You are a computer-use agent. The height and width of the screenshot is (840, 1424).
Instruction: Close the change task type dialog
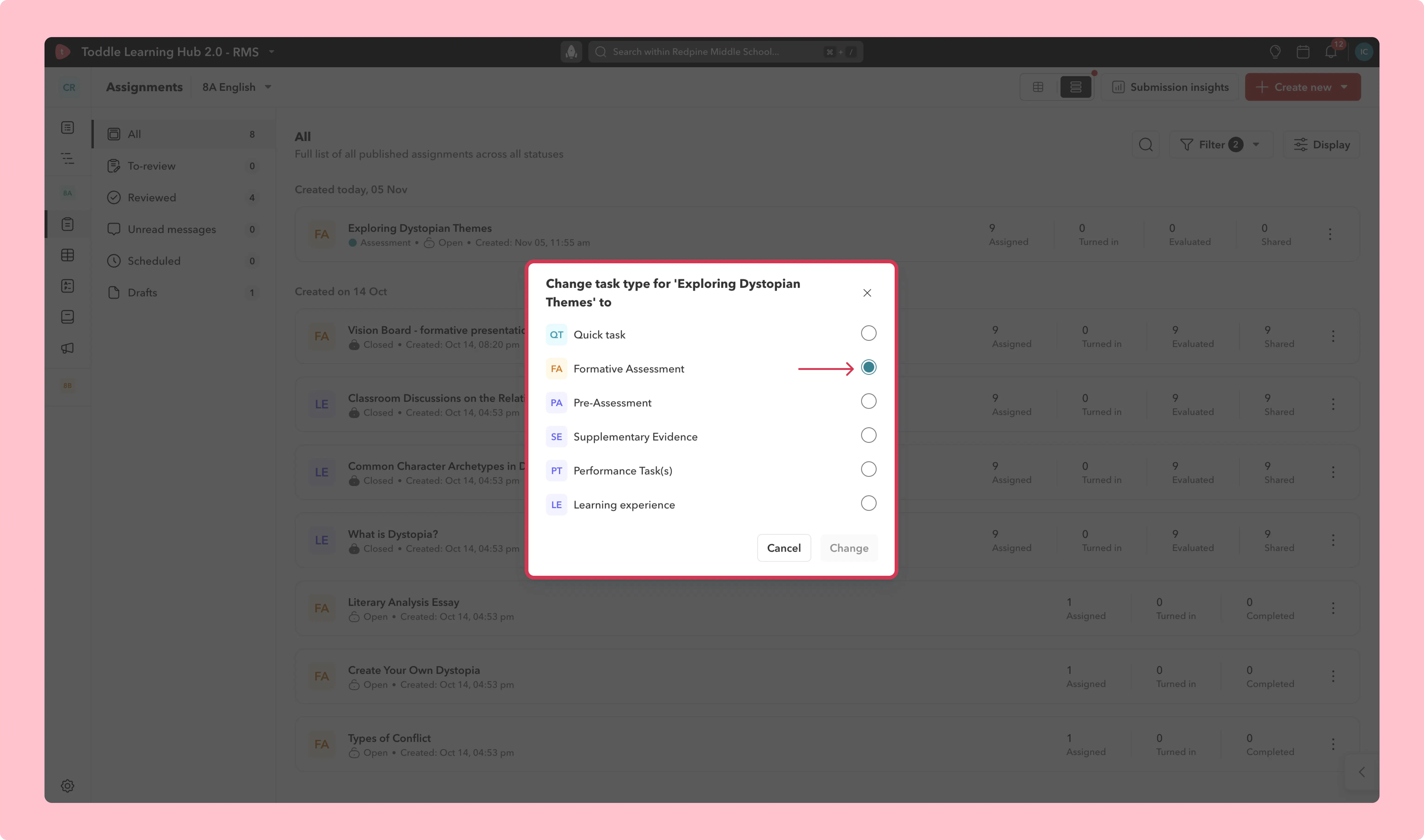pos(867,293)
